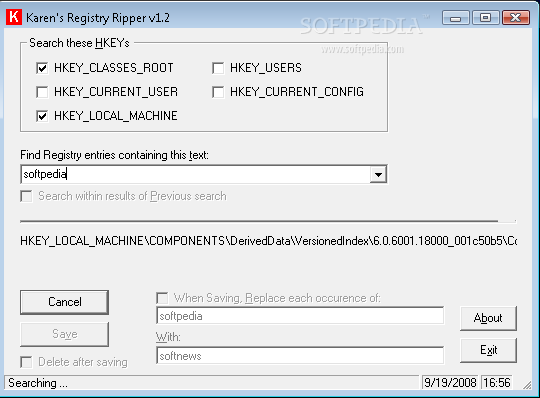
Task: Uncheck the HKEY_LOCAL_MACHINE checkbox
Action: (42, 116)
